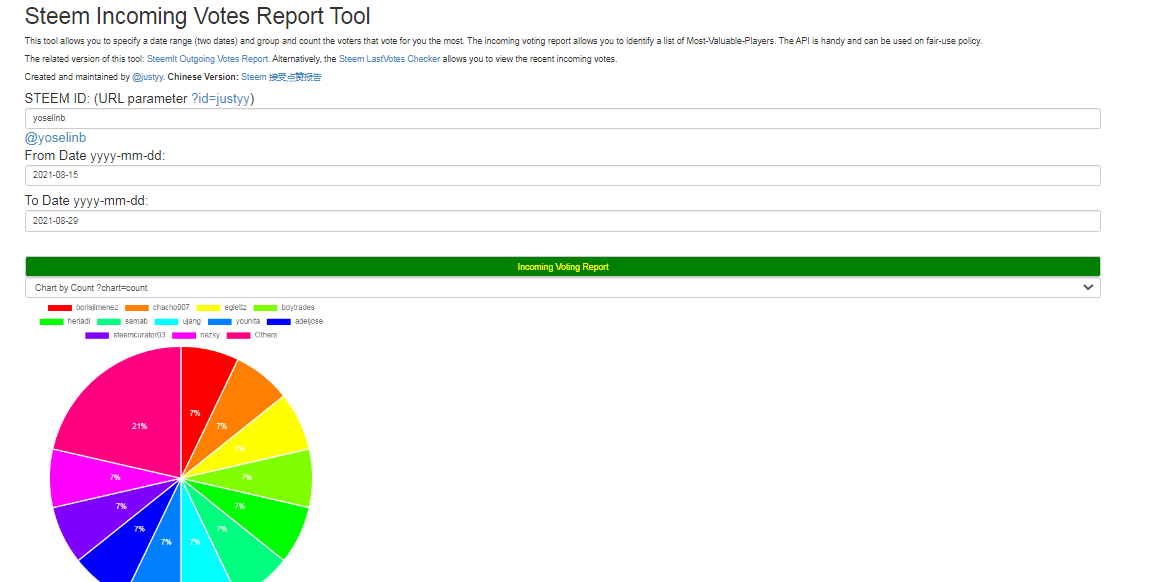Viewport: 1153px width, 582px height.
Task: Click the mint green samab legend swatch
Action: [x=109, y=322]
